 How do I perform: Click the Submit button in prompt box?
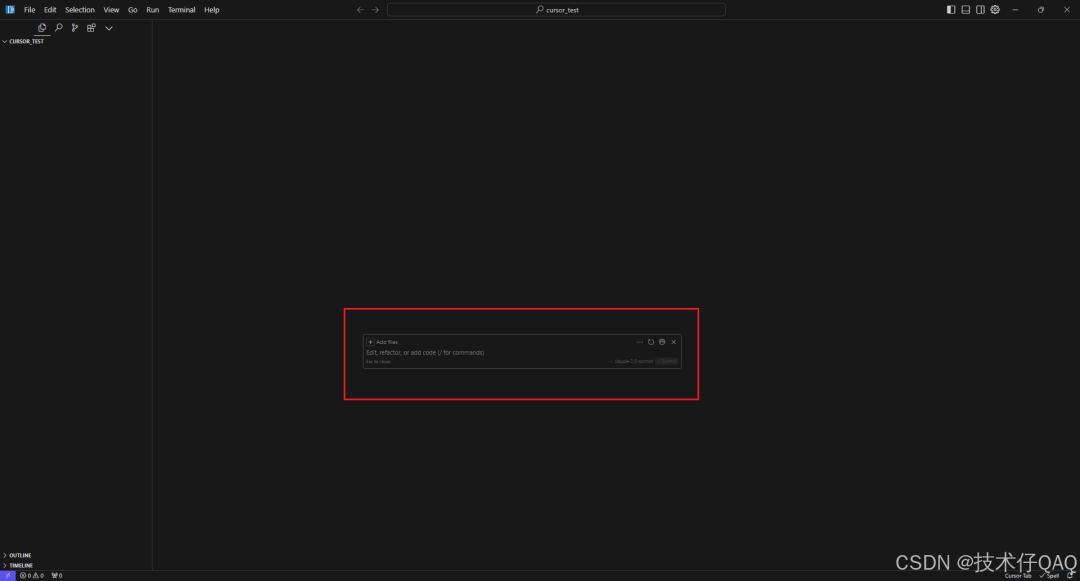tap(667, 361)
